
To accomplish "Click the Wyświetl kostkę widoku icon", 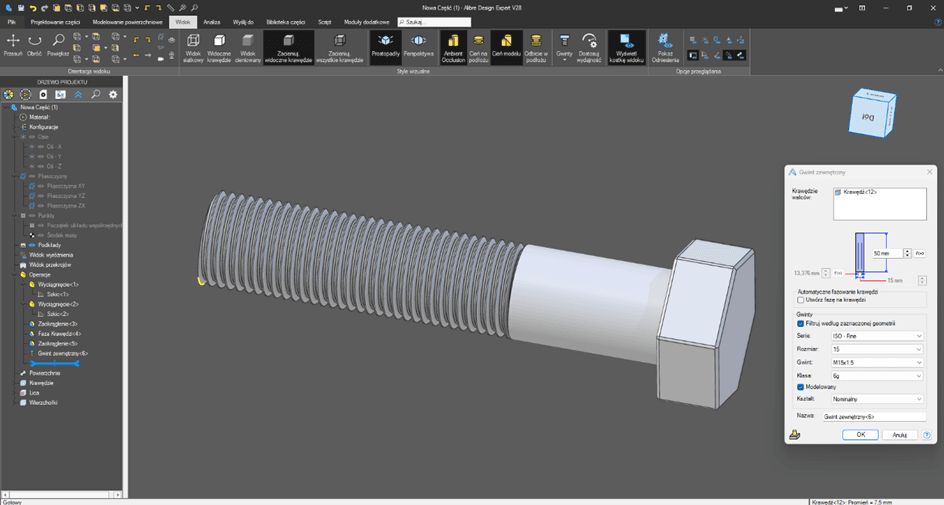I will pyautogui.click(x=627, y=45).
